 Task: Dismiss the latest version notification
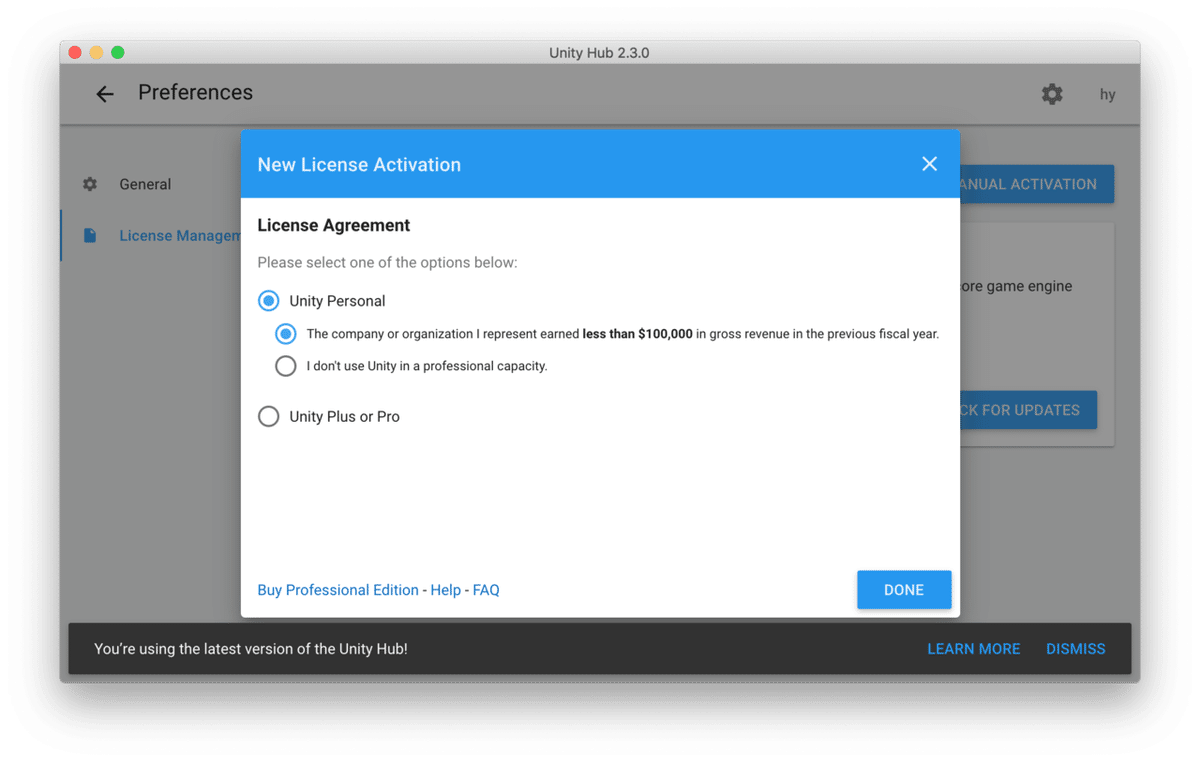tap(1076, 649)
